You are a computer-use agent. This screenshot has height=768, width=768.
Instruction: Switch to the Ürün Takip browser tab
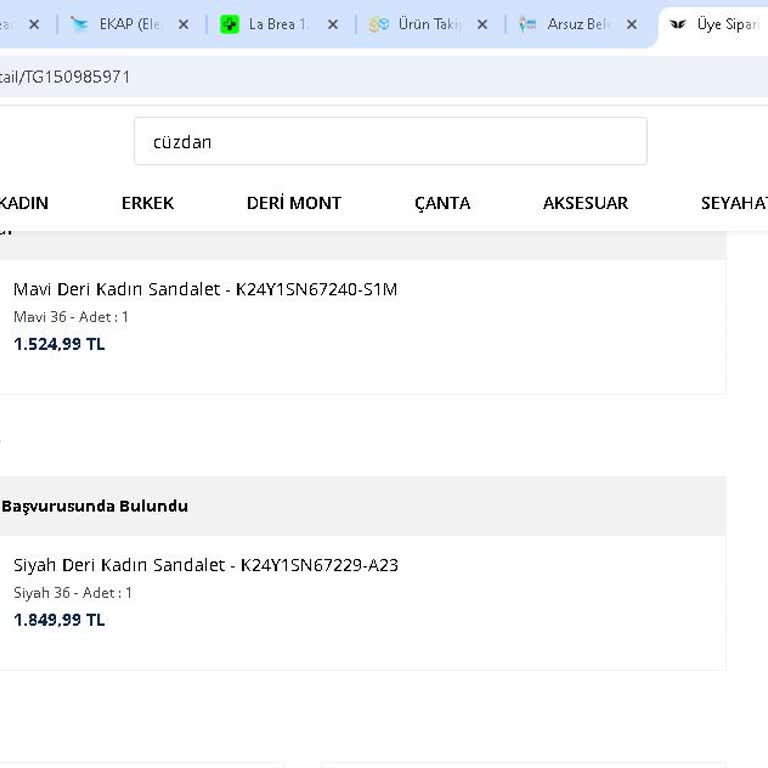(x=429, y=24)
